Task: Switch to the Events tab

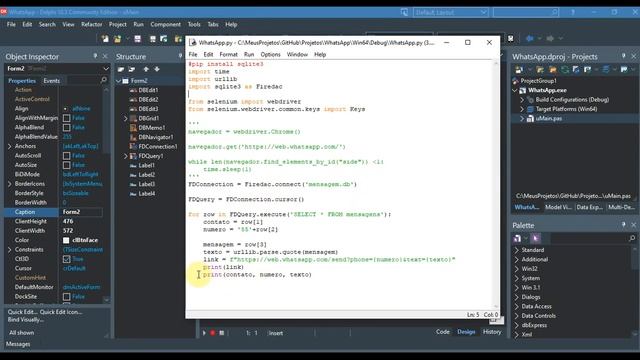Action: point(51,81)
